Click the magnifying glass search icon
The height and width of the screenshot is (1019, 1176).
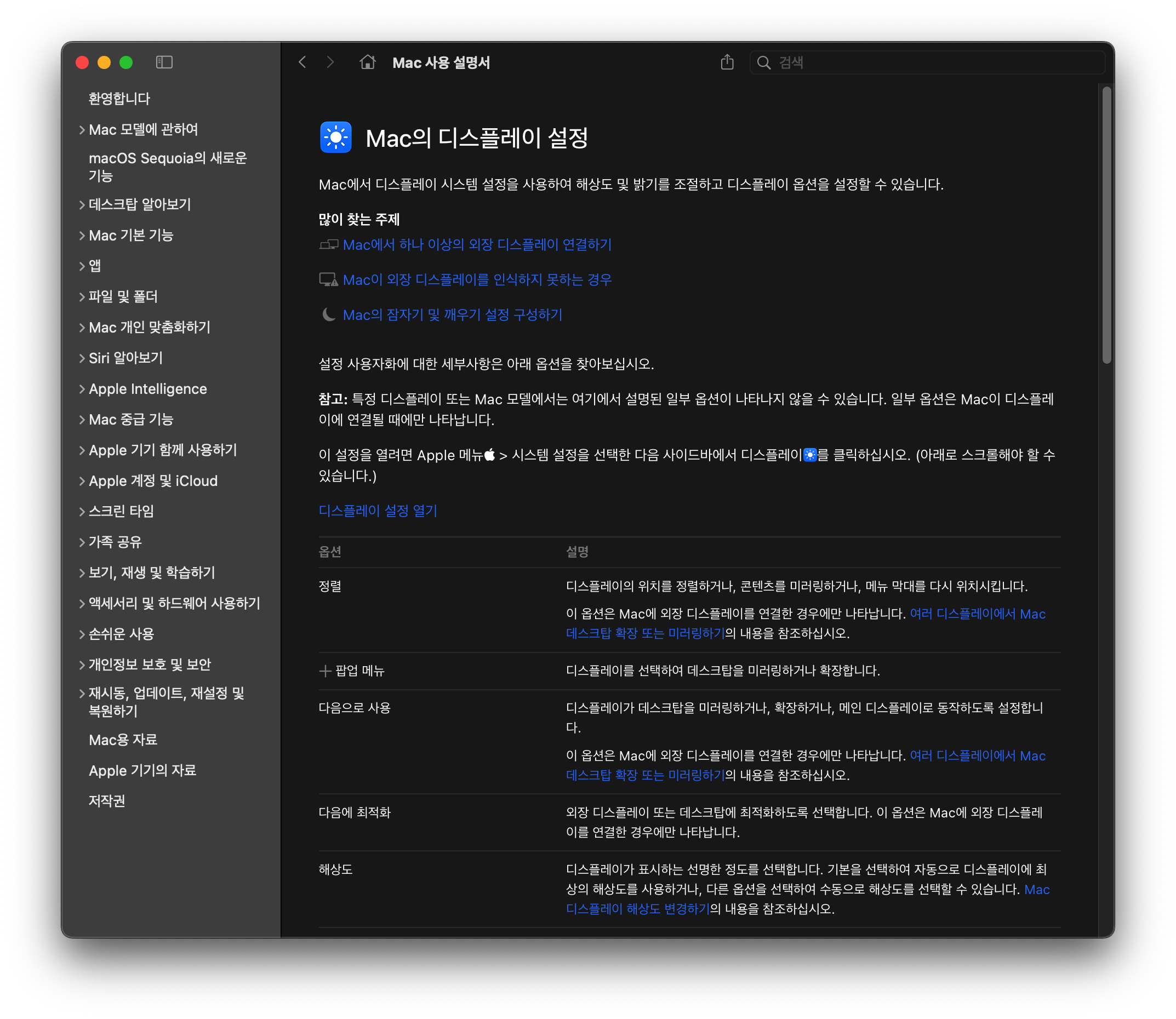pyautogui.click(x=764, y=62)
